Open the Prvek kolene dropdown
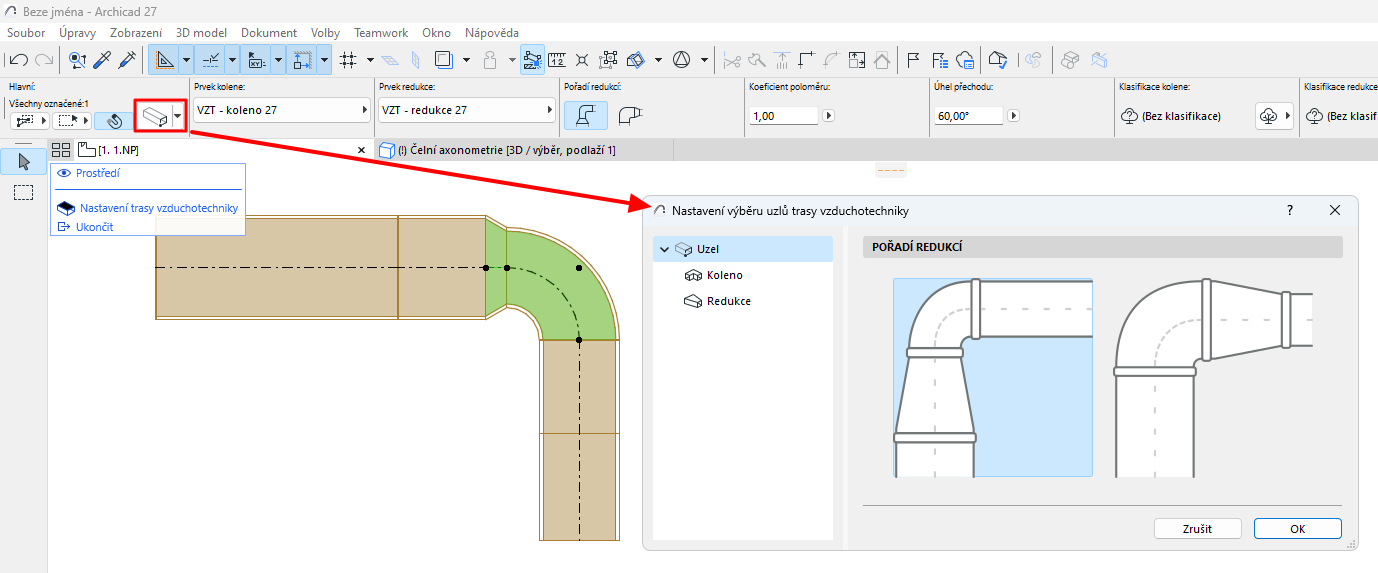The height and width of the screenshot is (573, 1378). click(x=279, y=110)
